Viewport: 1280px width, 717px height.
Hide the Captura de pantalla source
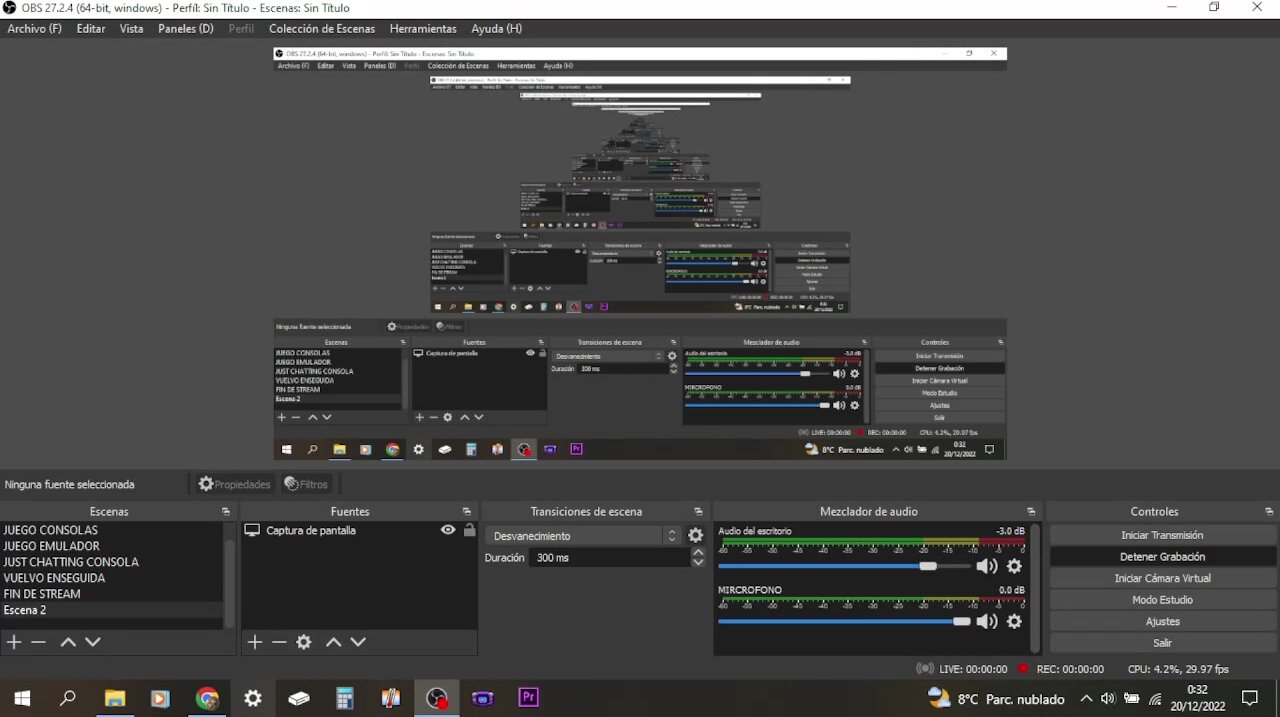pyautogui.click(x=448, y=530)
